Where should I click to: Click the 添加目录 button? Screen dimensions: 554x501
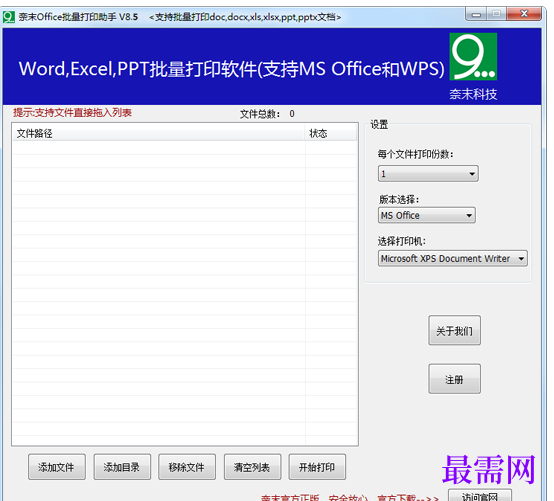(x=122, y=467)
